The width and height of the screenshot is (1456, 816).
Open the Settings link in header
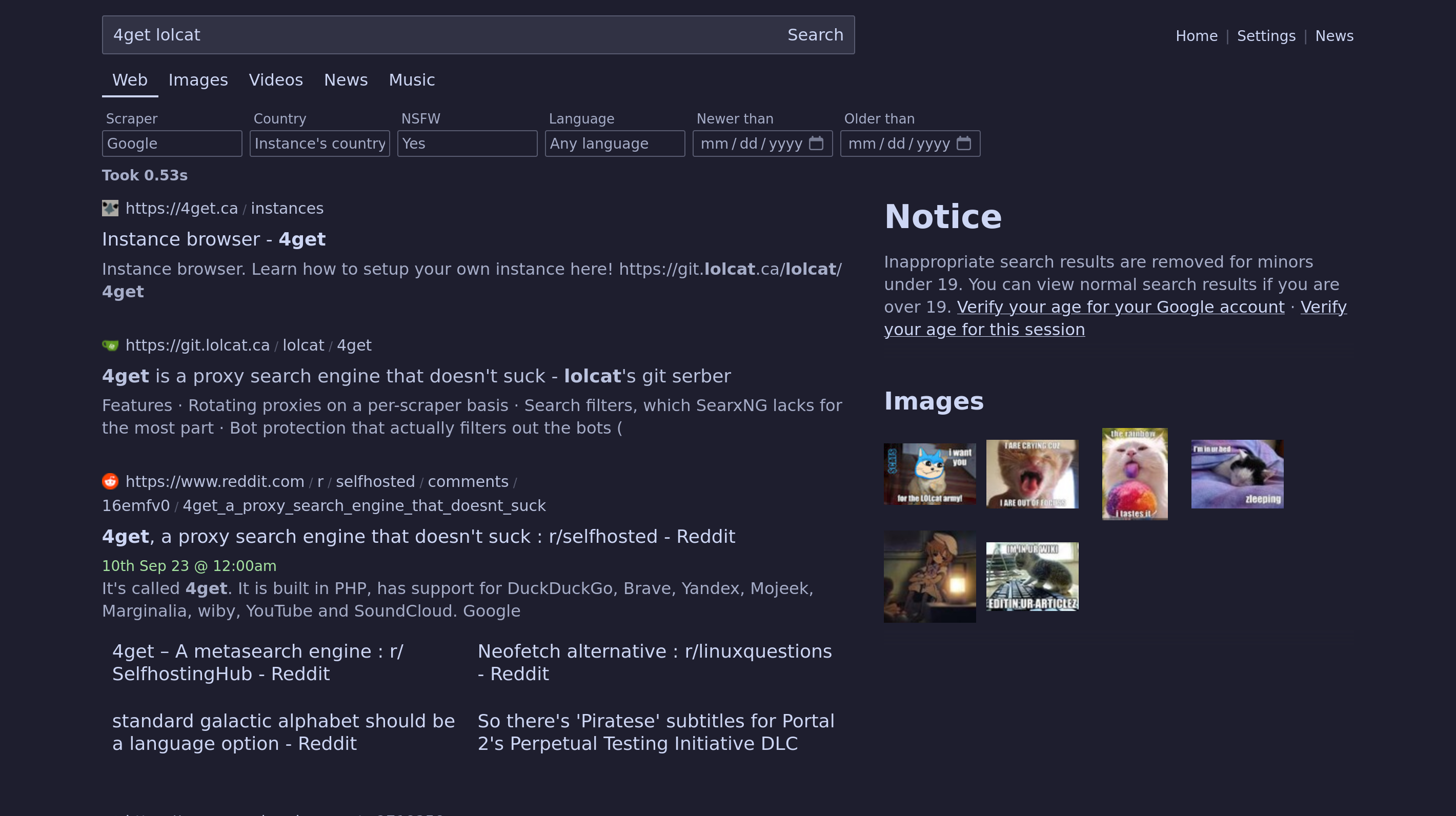point(1265,36)
